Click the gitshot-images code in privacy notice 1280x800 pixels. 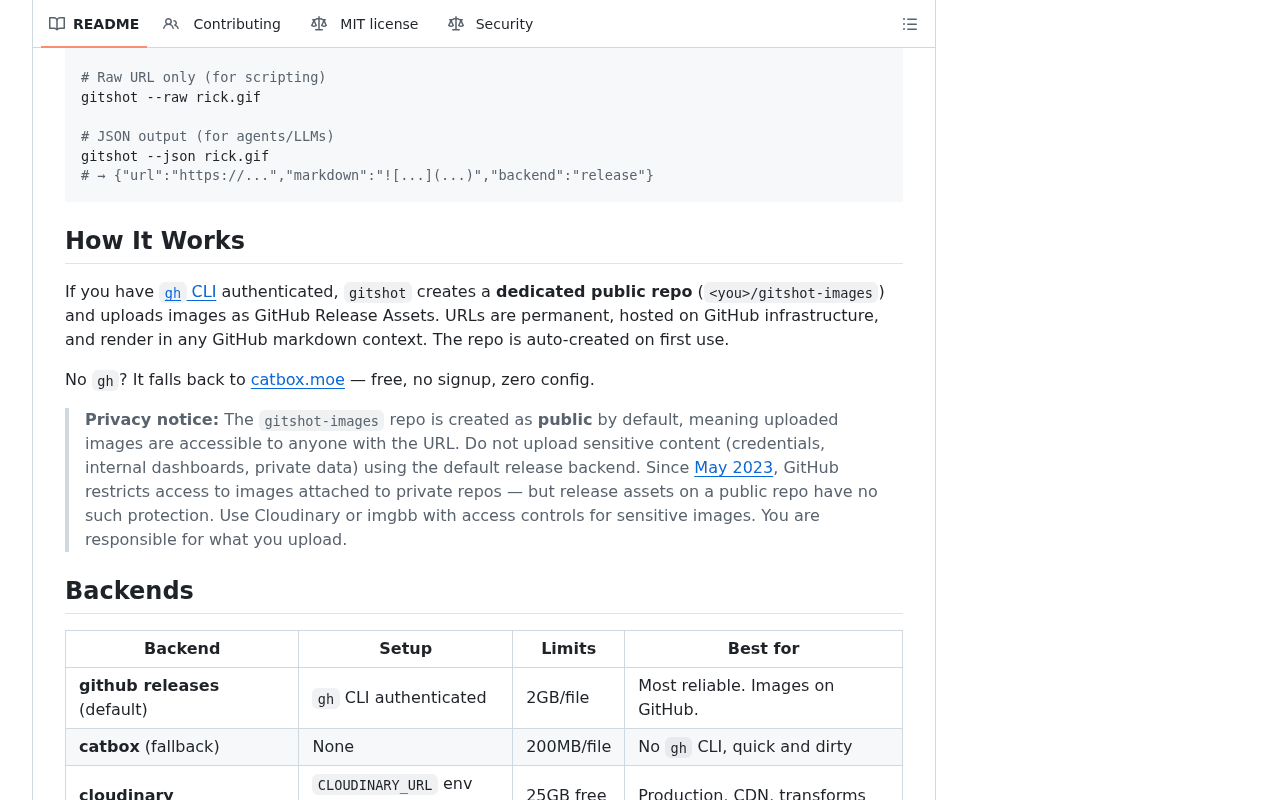click(321, 421)
